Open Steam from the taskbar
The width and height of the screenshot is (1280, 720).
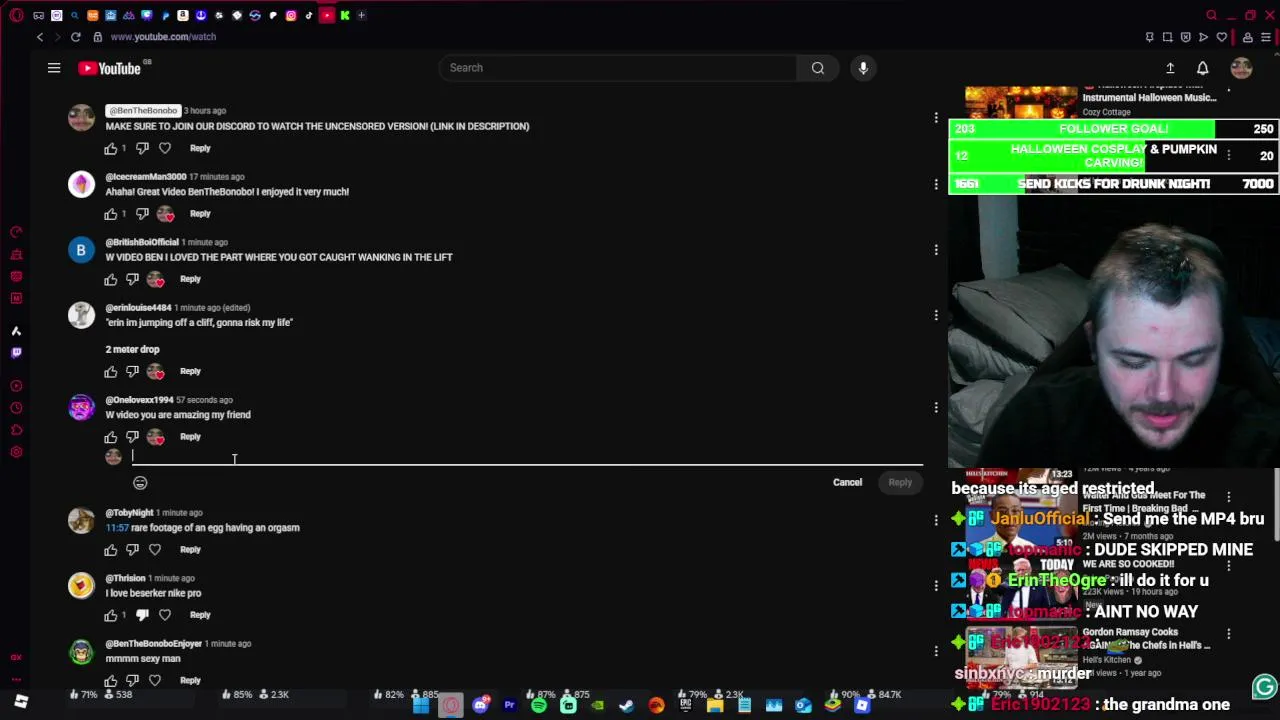click(x=626, y=706)
